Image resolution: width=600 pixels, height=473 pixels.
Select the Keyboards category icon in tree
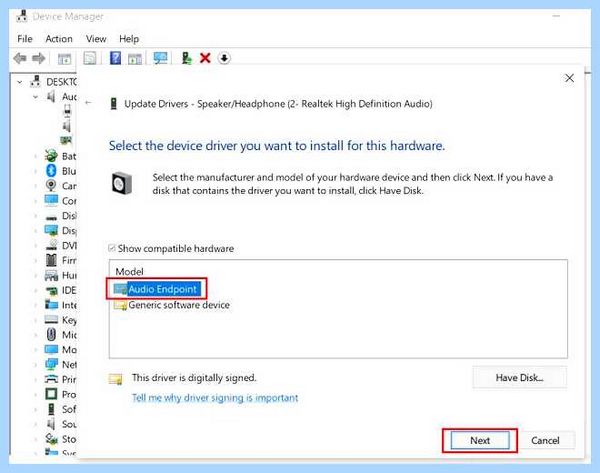tap(51, 320)
